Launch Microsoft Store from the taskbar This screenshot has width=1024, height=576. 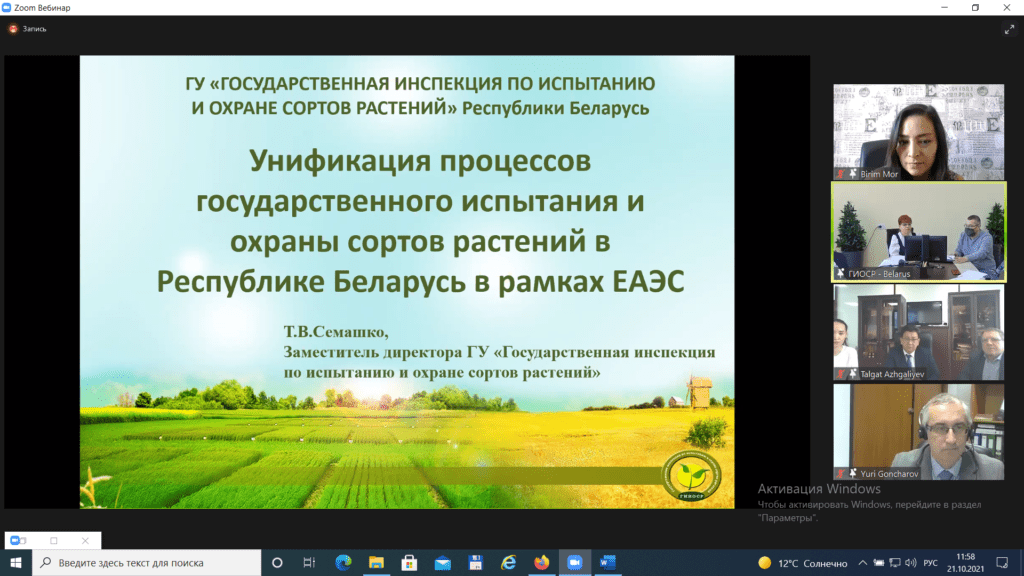click(x=409, y=562)
